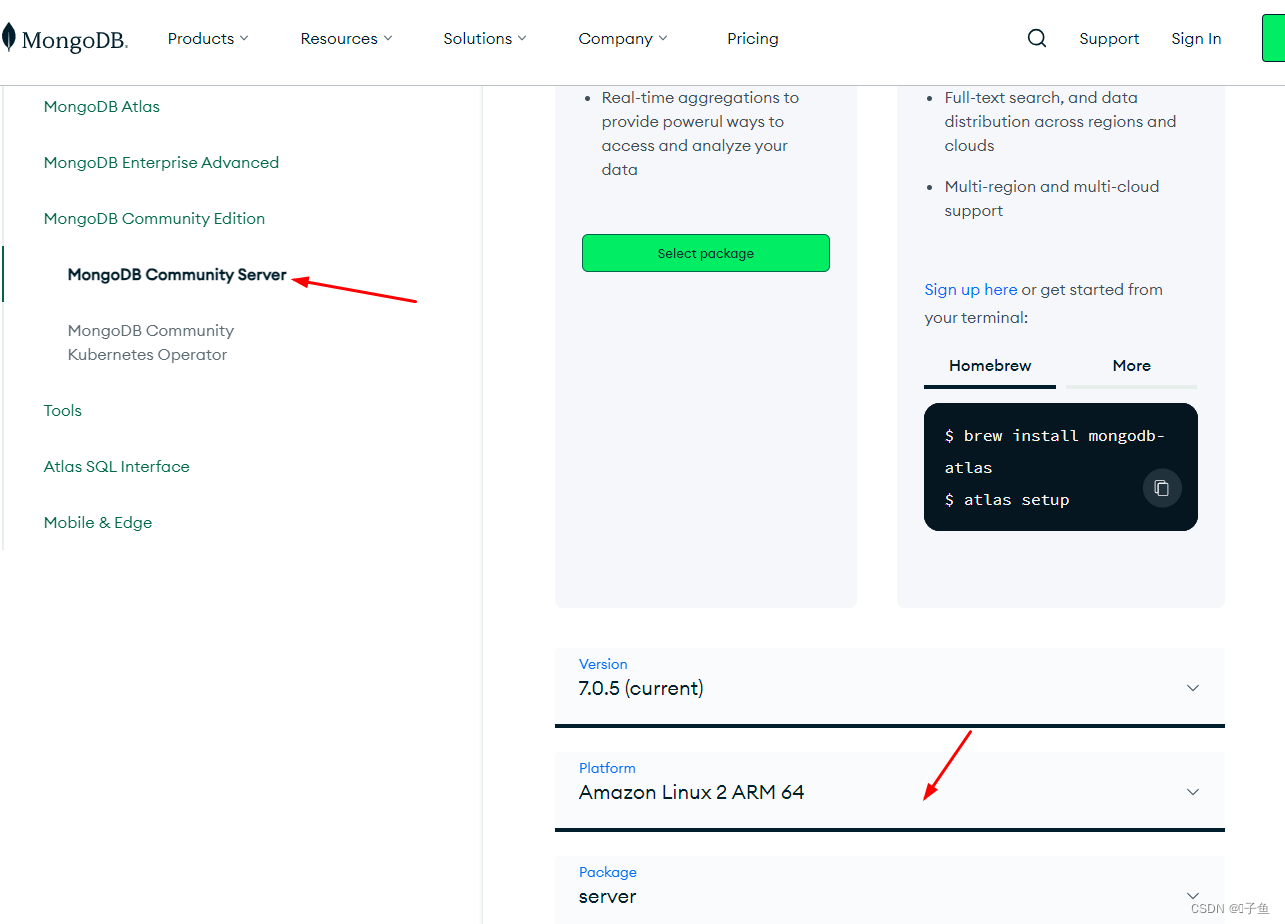1285x924 pixels.
Task: Open the Products menu
Action: (207, 38)
